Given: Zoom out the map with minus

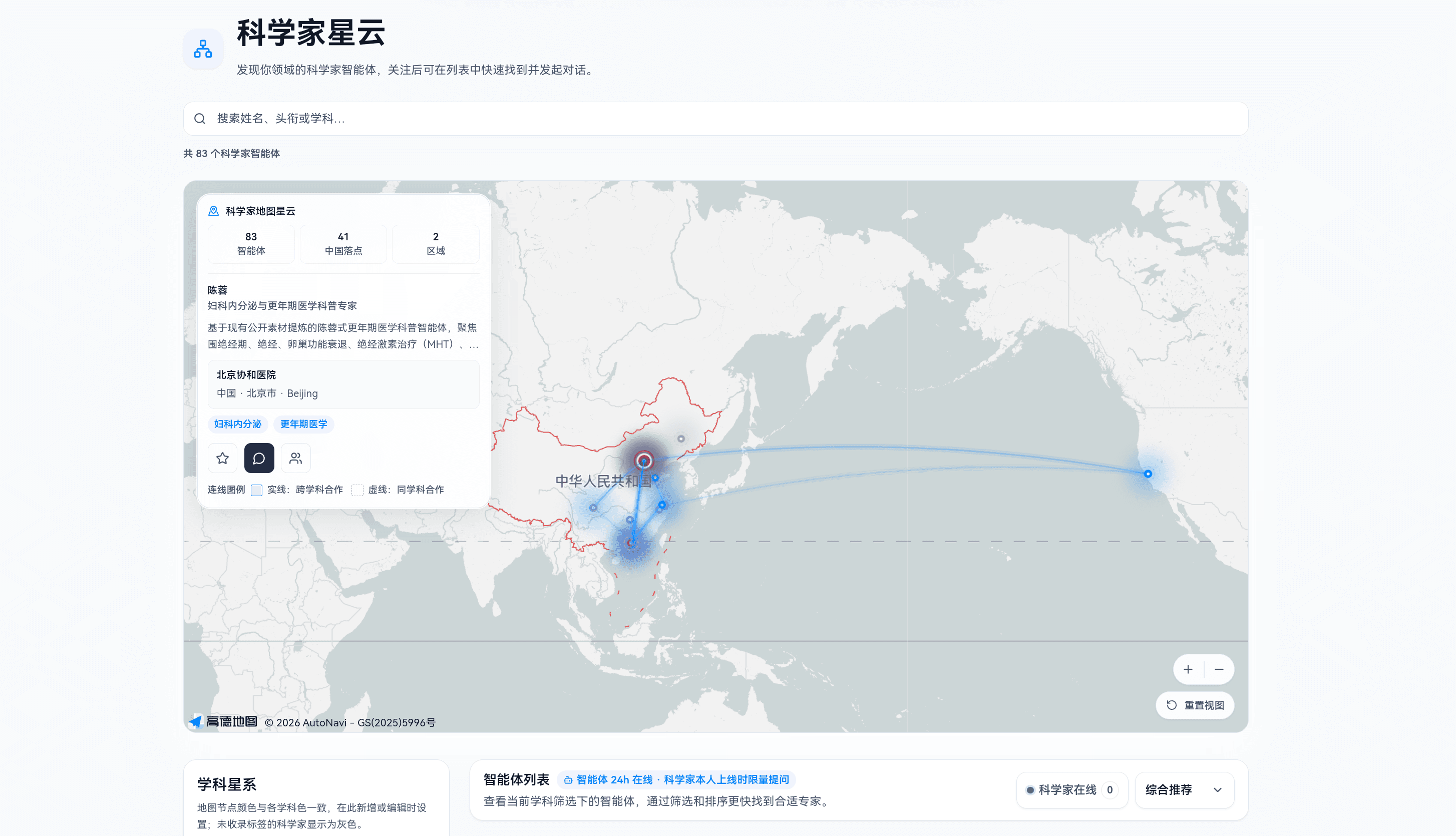Looking at the screenshot, I should point(1219,669).
